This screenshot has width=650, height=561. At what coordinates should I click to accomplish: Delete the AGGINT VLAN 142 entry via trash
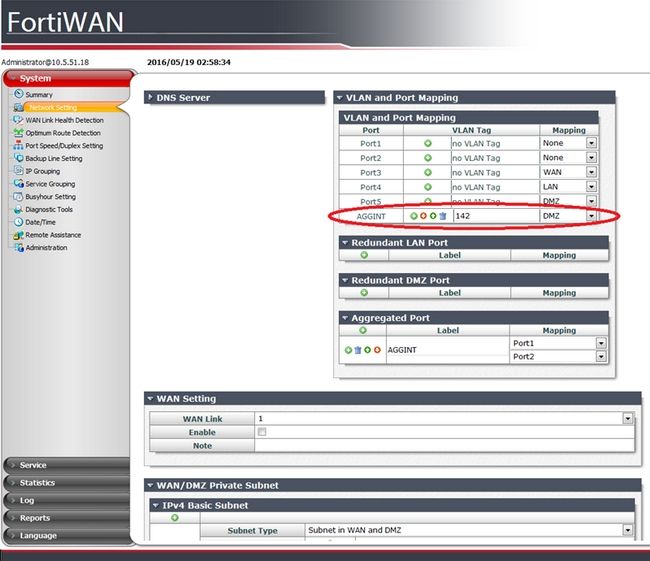(x=443, y=216)
